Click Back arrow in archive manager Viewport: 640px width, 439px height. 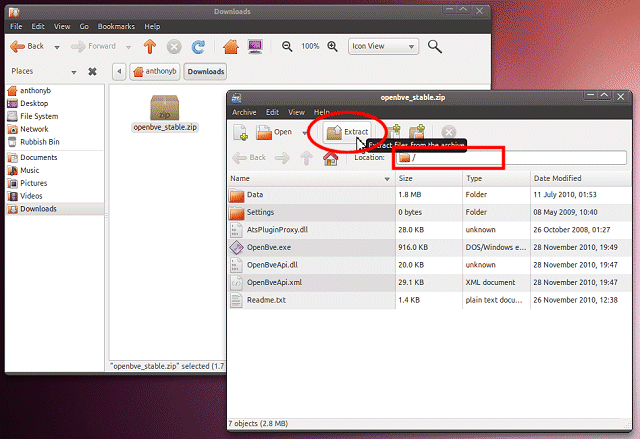click(x=249, y=158)
